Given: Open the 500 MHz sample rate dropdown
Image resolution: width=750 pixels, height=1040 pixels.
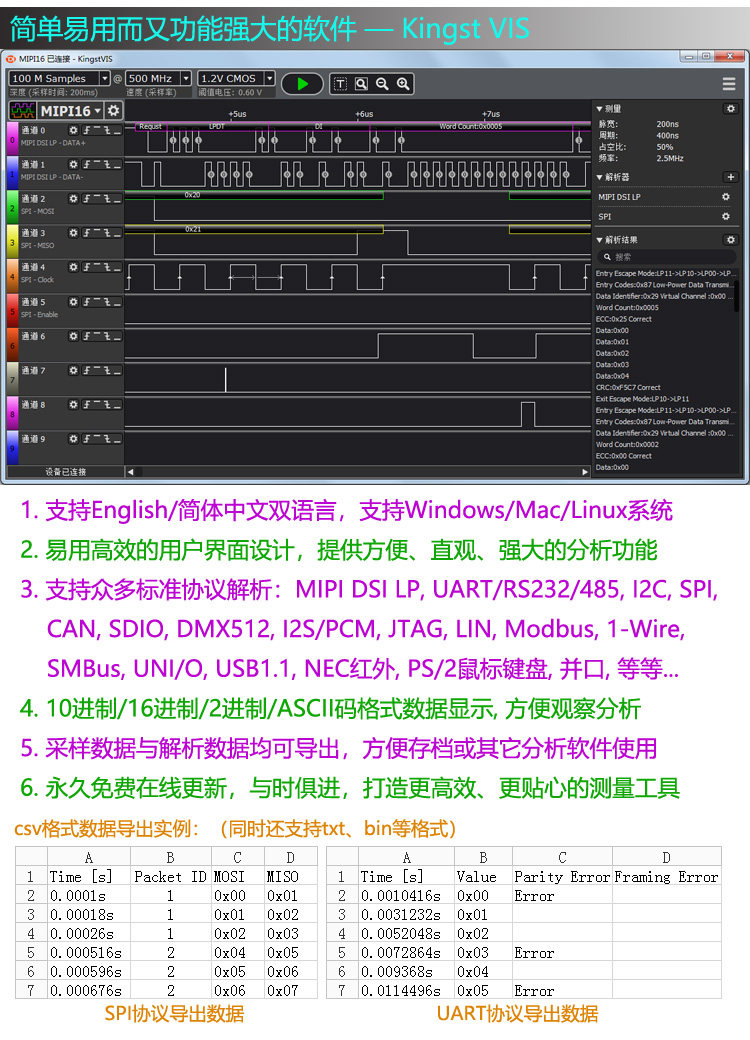Looking at the screenshot, I should [x=158, y=78].
